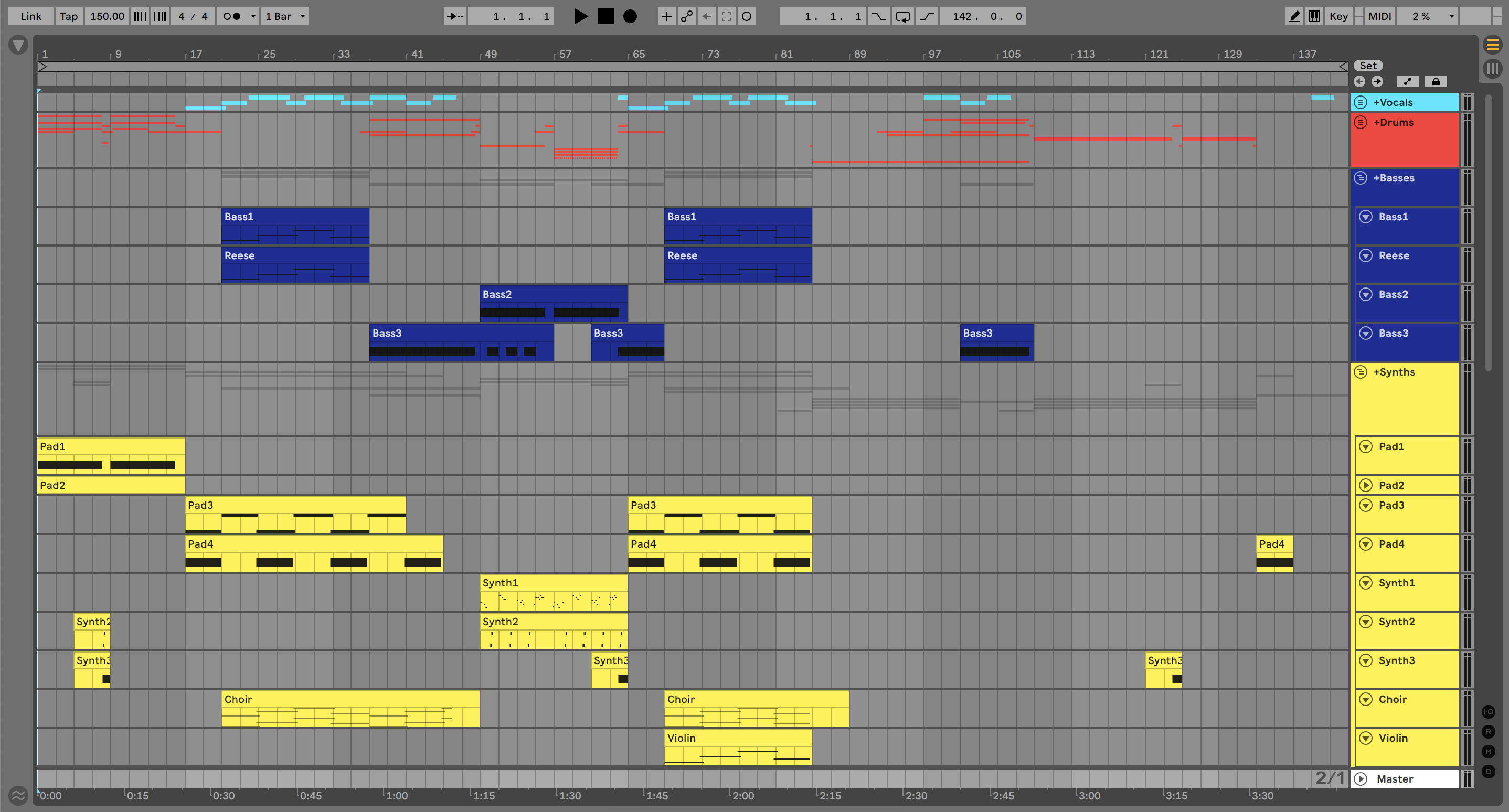This screenshot has width=1509, height=812.
Task: Click the MIDI map mode switch
Action: 1379,16
